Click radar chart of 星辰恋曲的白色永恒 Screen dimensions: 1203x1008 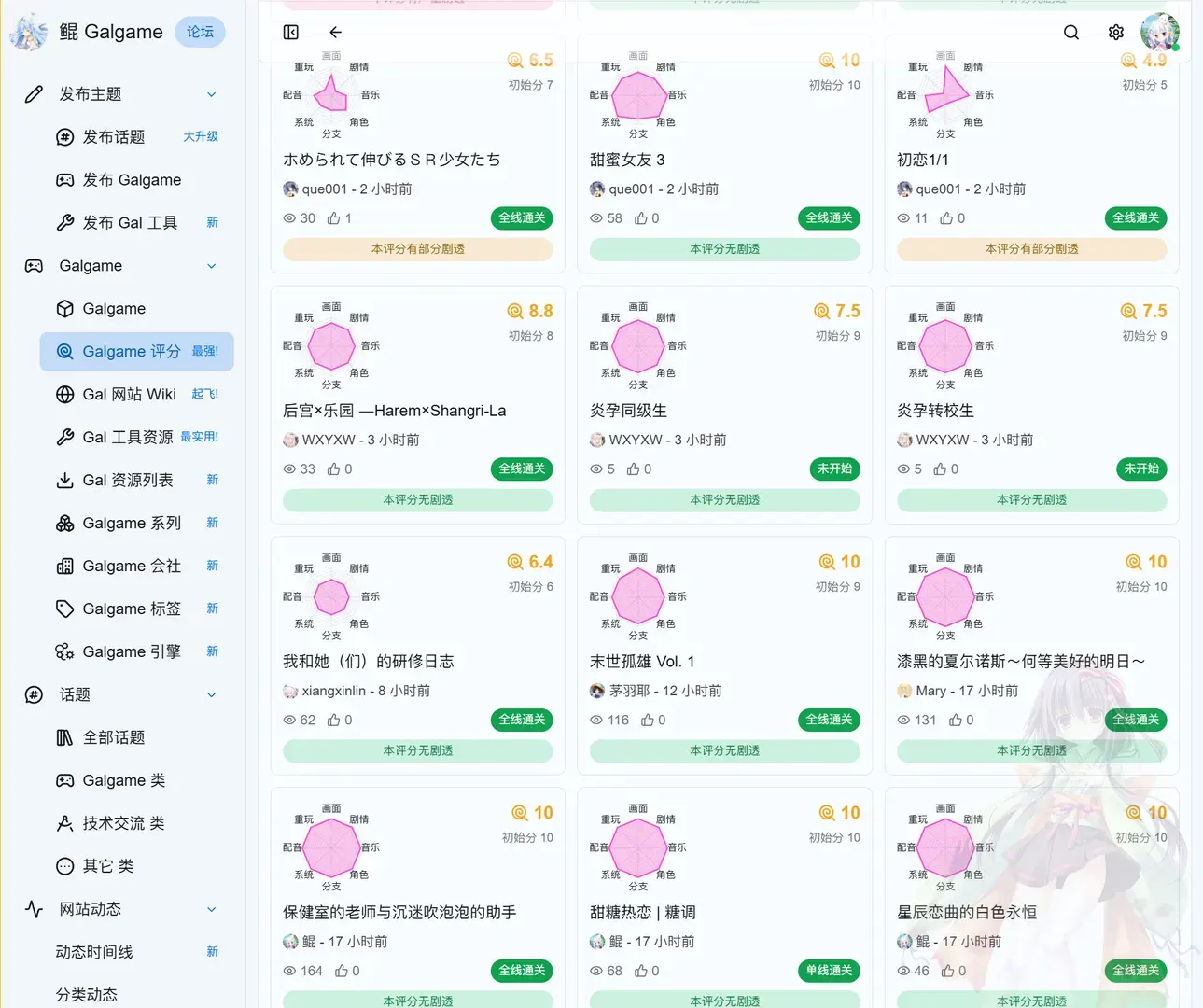coord(946,847)
